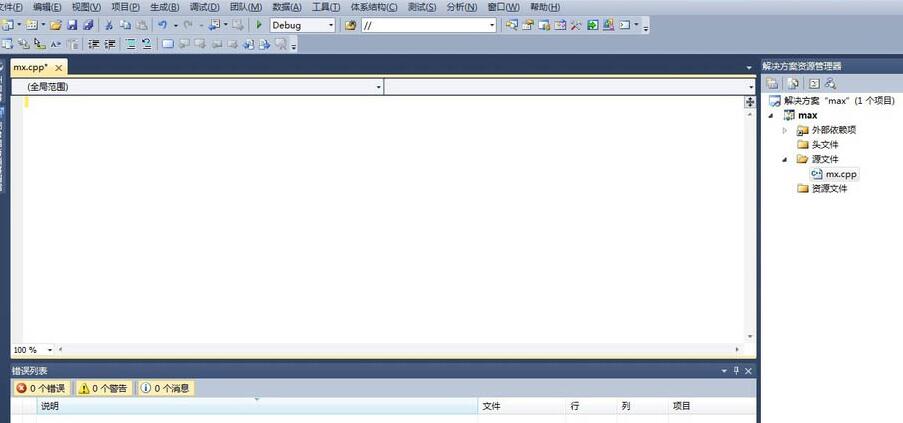The image size is (903, 423).
Task: Open the Properties window toolbar icon
Action: [528, 25]
